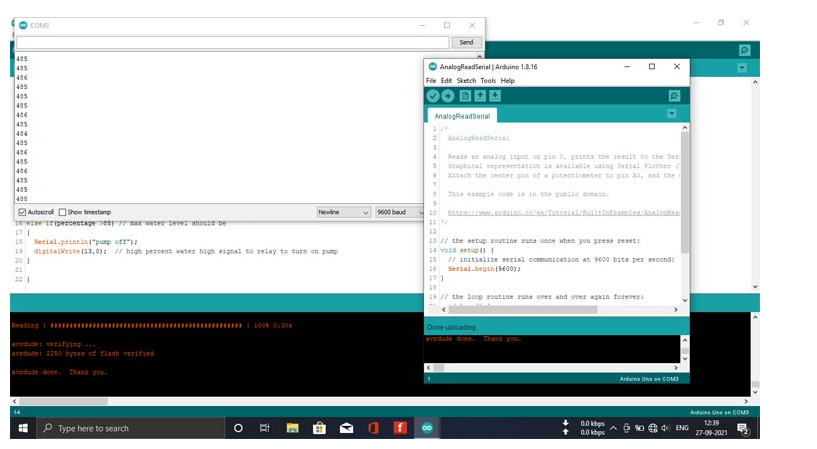Click up arrow of background editor scrollbar
817x449 pixels.
click(755, 82)
